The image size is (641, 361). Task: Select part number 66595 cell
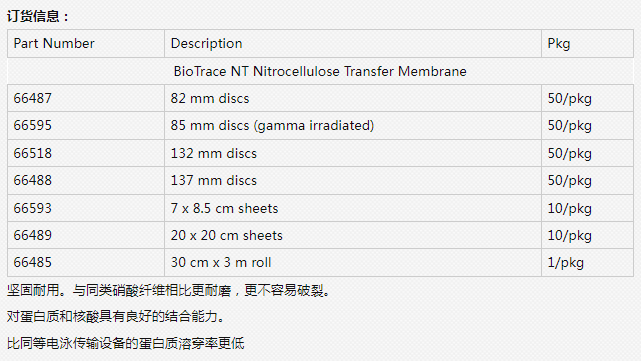coord(86,126)
